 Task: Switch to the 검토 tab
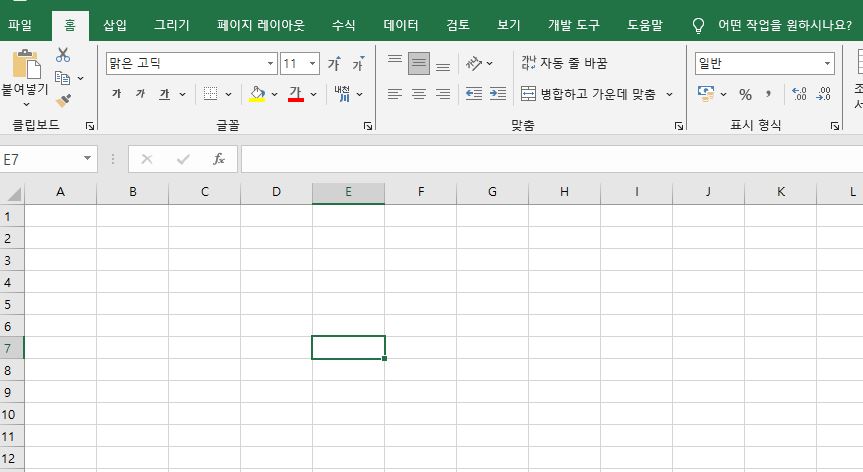click(457, 25)
